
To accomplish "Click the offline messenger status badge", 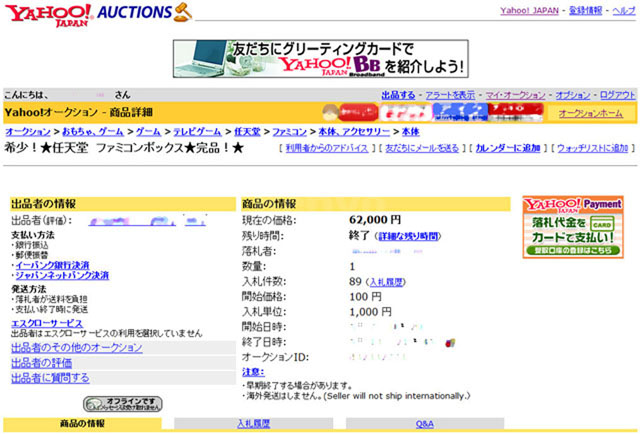I will point(122,404).
